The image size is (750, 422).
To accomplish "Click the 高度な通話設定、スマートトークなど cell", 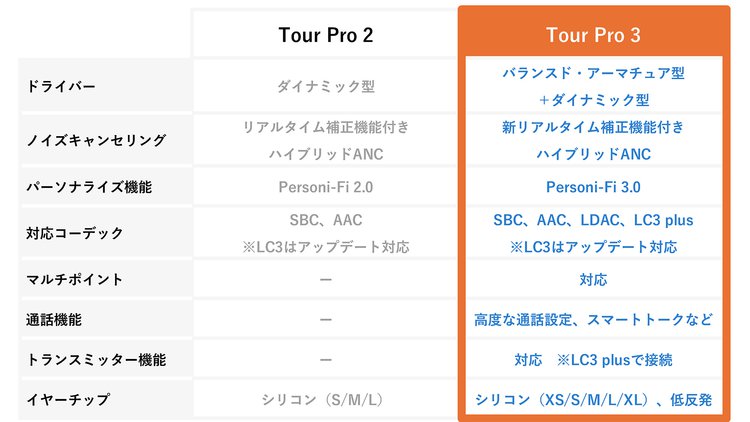I will 593,320.
